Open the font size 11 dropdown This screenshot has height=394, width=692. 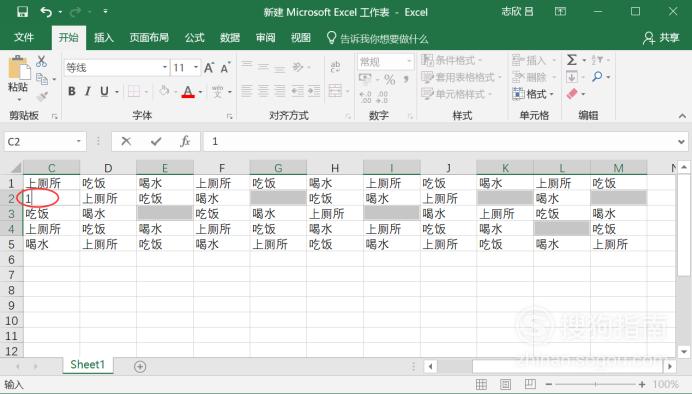[196, 68]
